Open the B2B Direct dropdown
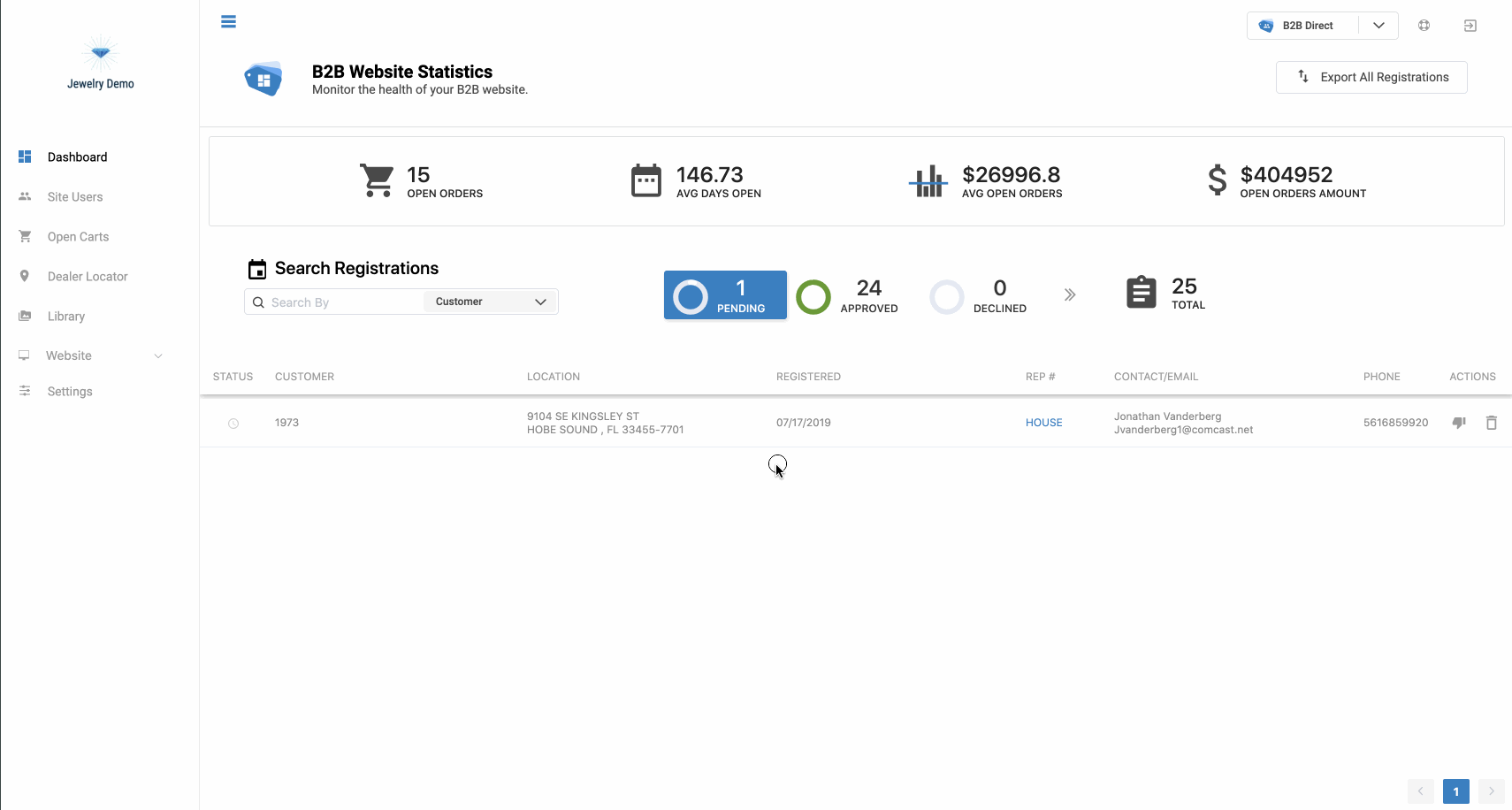Viewport: 1512px width, 810px height. (x=1322, y=26)
